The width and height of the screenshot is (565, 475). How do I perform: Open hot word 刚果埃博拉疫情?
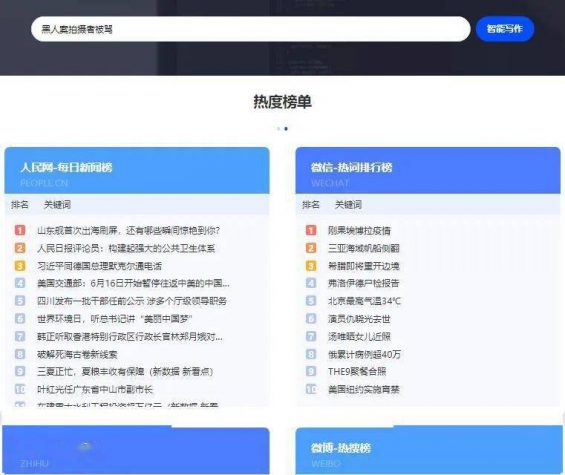359,230
